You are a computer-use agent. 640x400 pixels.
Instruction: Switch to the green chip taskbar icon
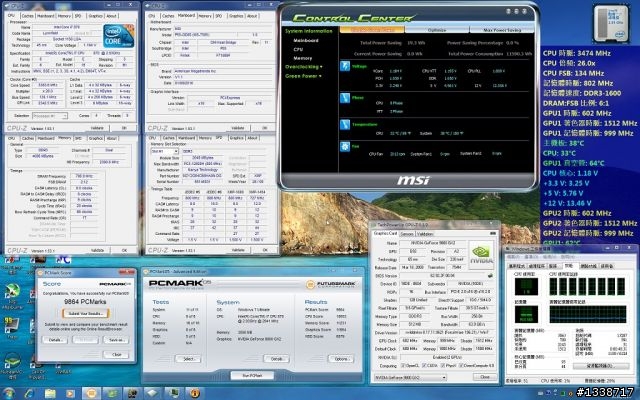[112, 393]
